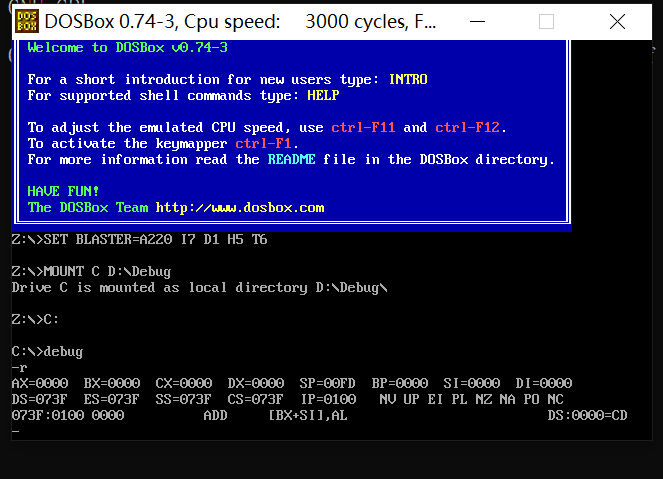Click the red ctrl-F11 shortcut text
Screen dimensions: 663x479
363,128
